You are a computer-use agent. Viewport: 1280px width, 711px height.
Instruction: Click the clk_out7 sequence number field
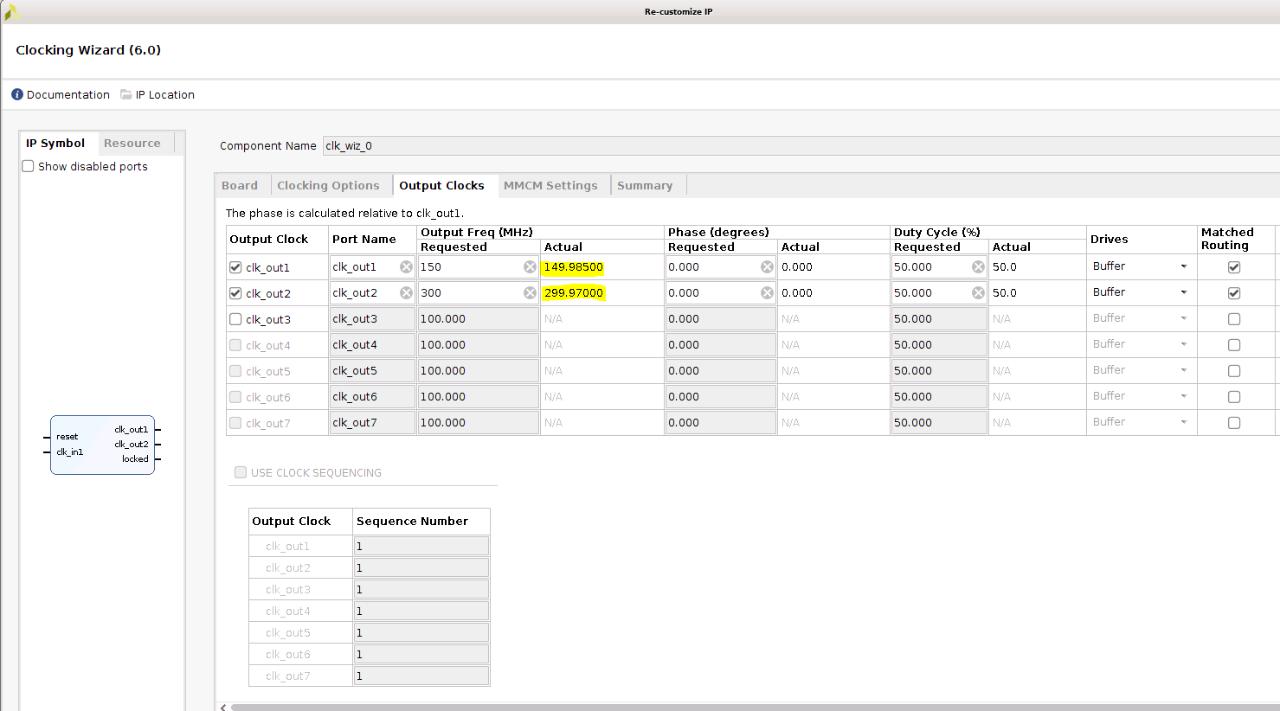[421, 676]
